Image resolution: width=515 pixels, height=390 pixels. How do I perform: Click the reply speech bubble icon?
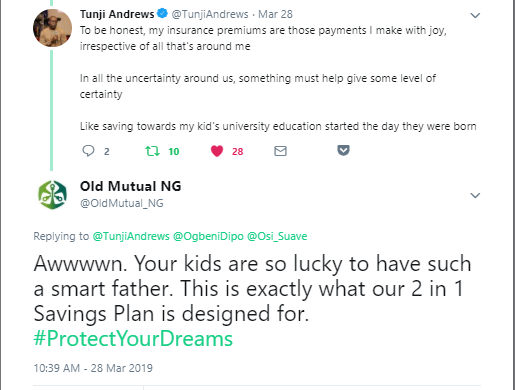(88, 151)
